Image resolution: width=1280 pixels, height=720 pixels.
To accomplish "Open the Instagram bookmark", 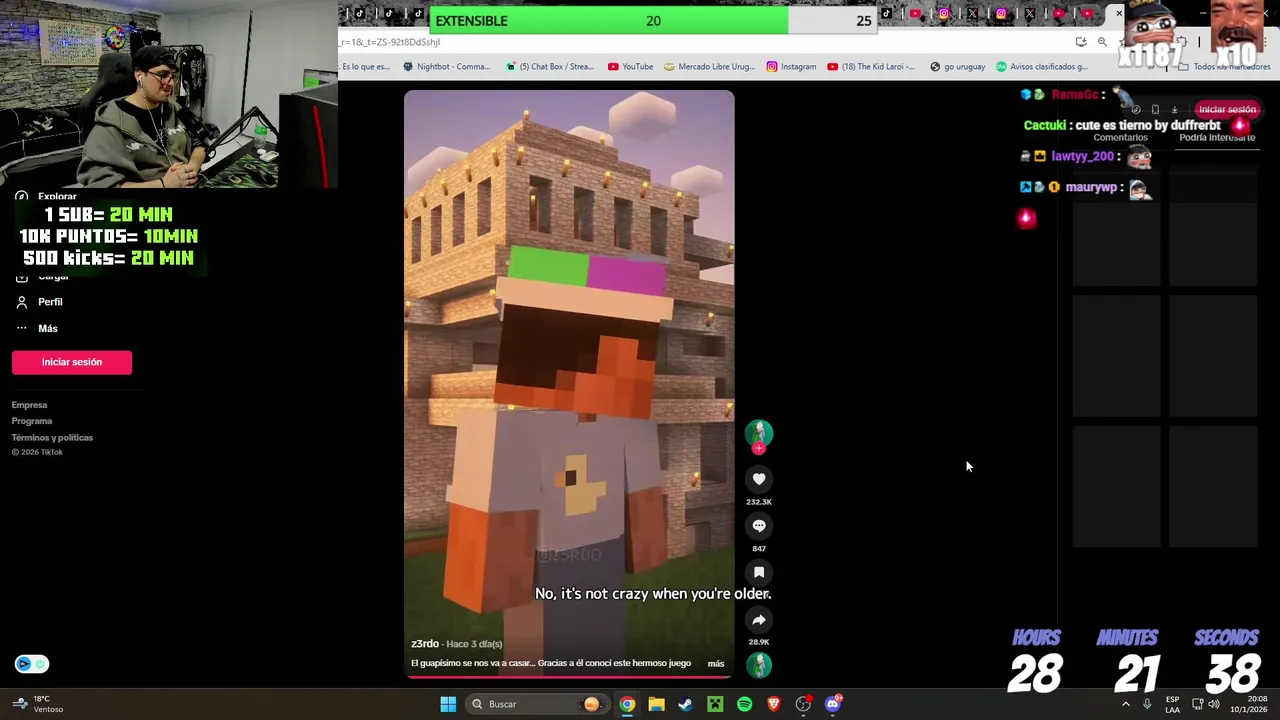I will pos(791,67).
